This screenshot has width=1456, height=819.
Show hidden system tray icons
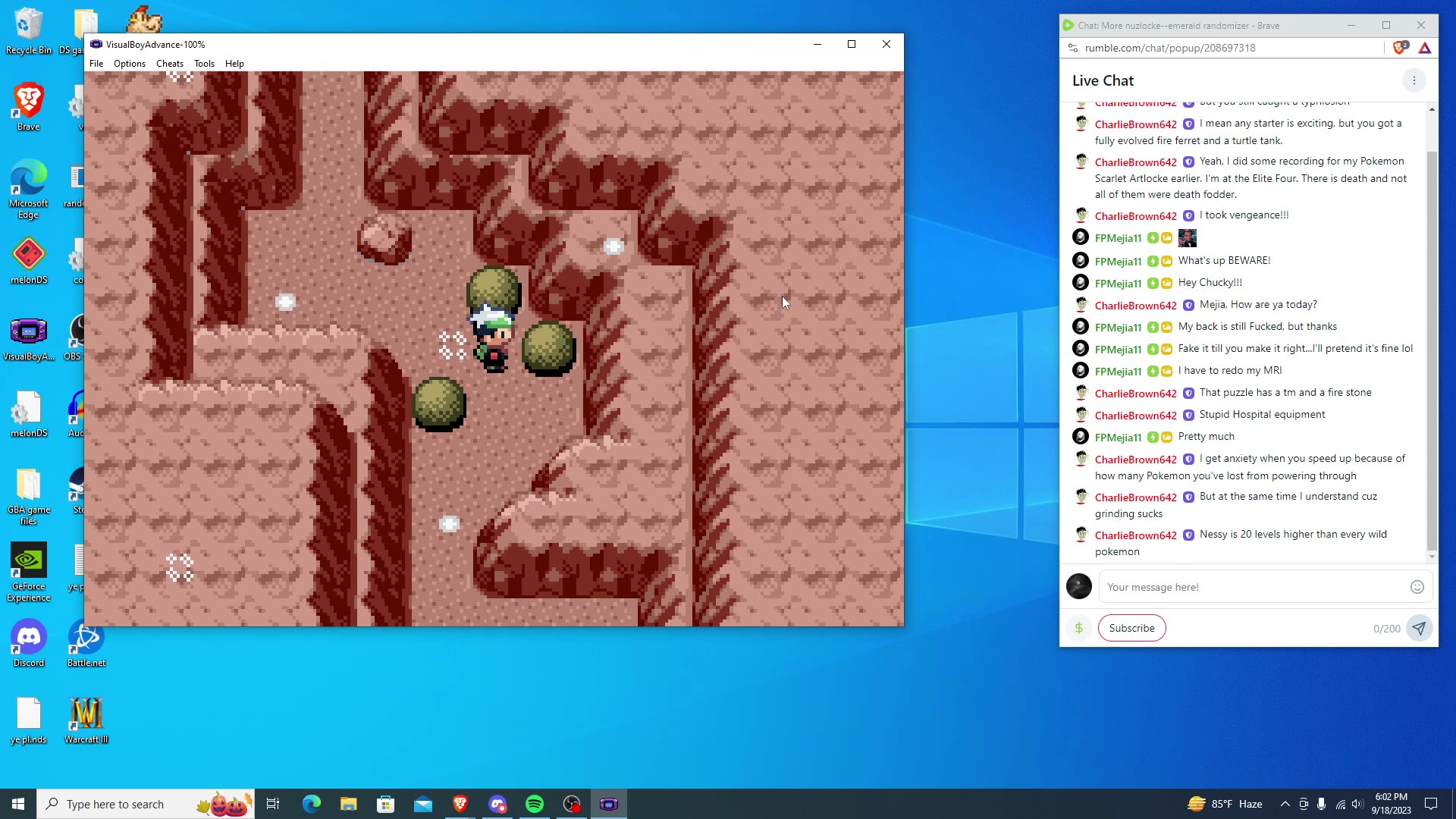point(1285,804)
